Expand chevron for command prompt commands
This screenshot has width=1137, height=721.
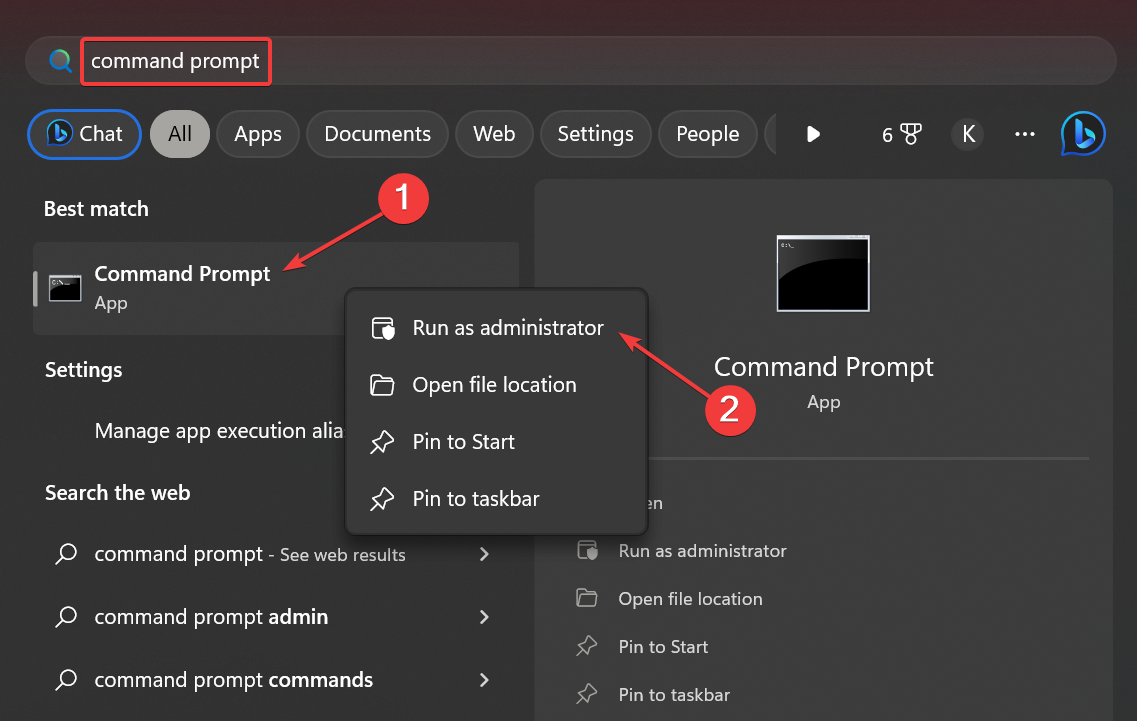[x=484, y=680]
